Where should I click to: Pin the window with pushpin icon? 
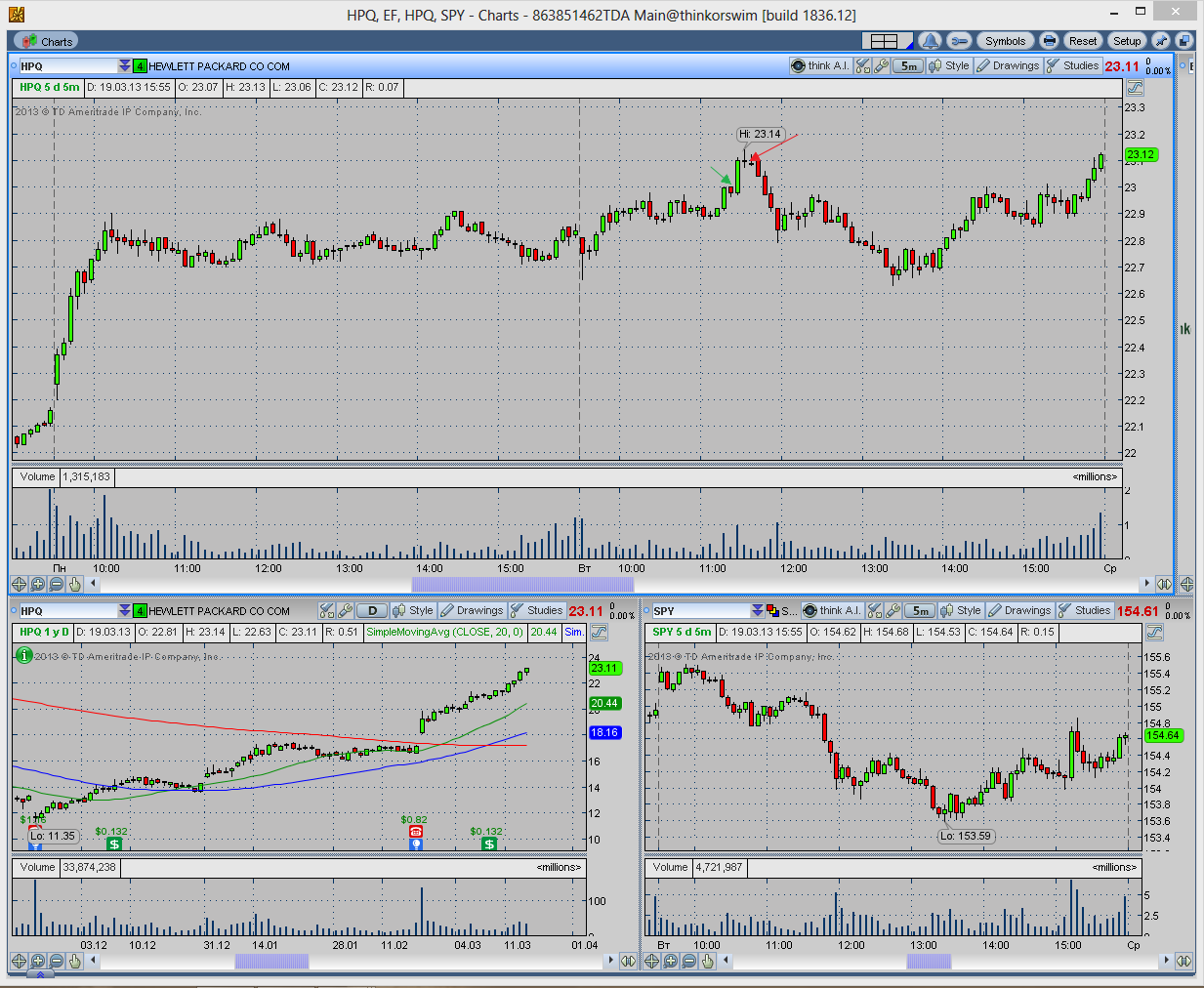(1160, 41)
